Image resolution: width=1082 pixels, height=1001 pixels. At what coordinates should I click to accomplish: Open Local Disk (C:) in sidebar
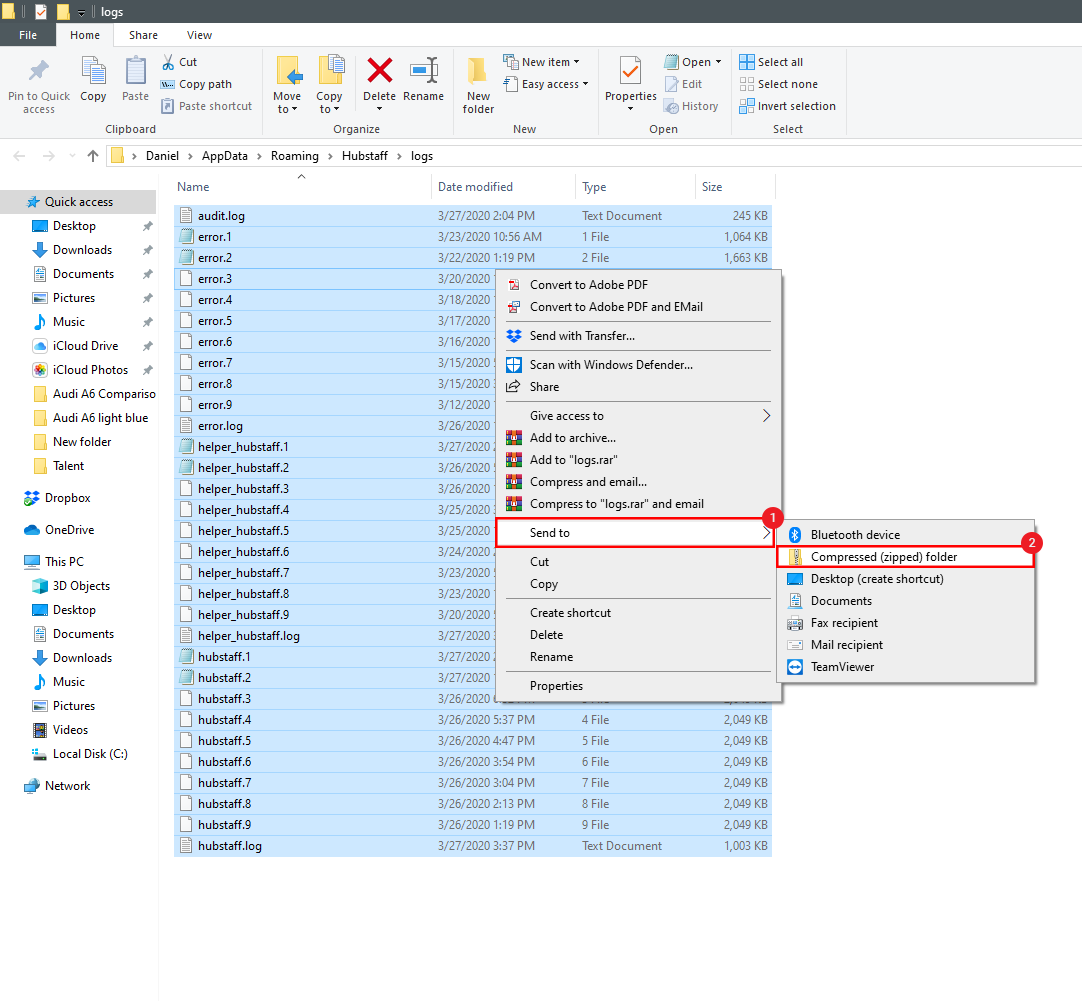click(x=90, y=754)
